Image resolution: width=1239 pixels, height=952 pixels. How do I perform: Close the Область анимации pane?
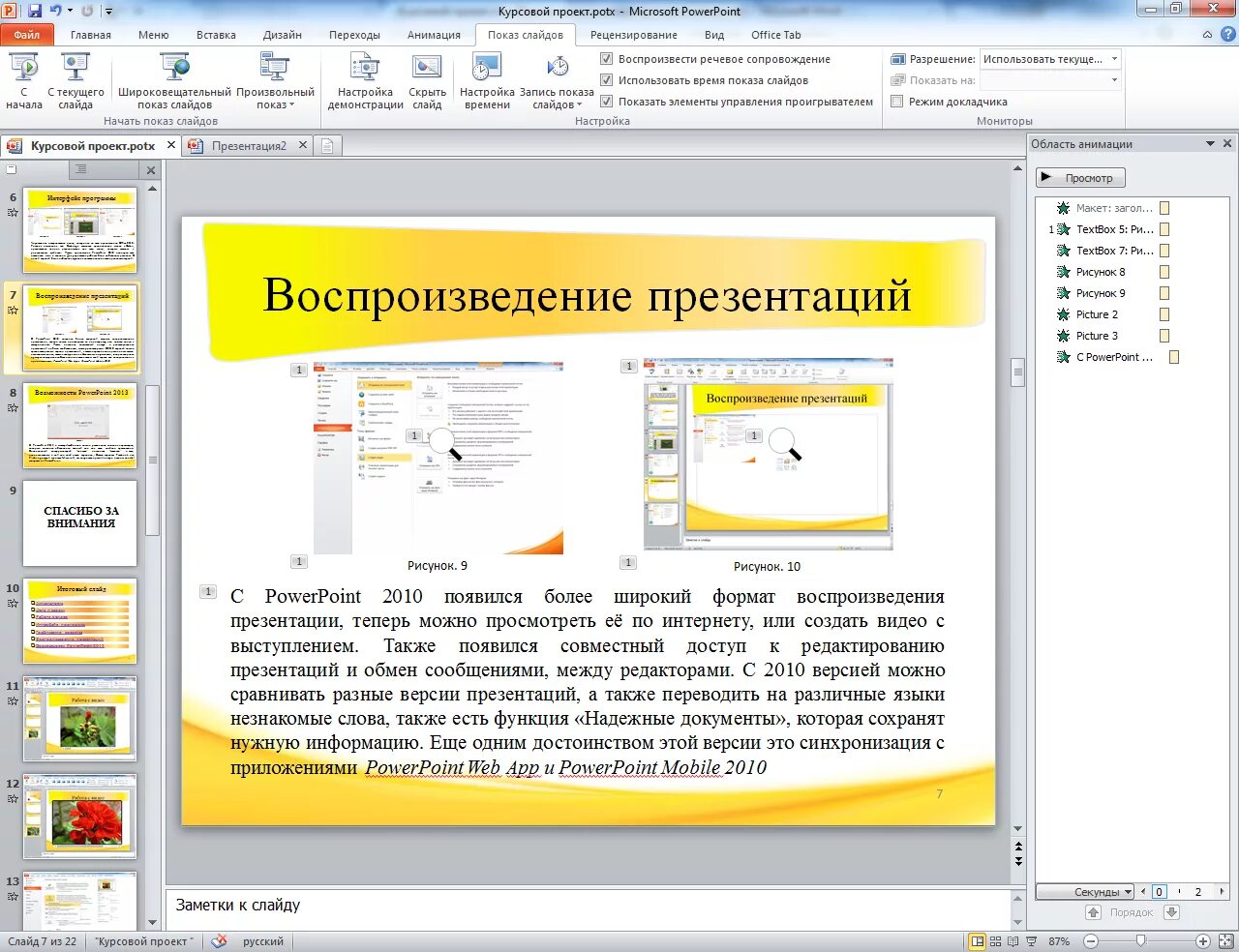pyautogui.click(x=1227, y=143)
